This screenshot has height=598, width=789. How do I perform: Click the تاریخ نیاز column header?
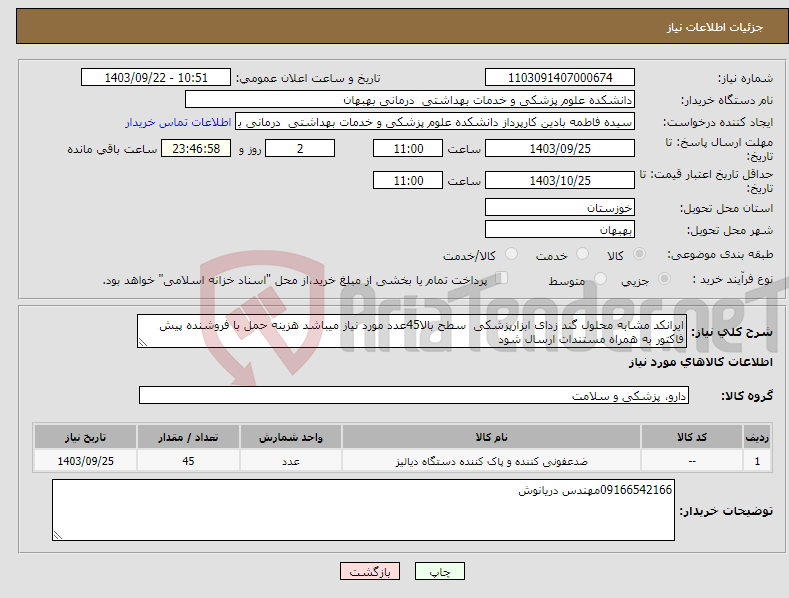tap(86, 437)
